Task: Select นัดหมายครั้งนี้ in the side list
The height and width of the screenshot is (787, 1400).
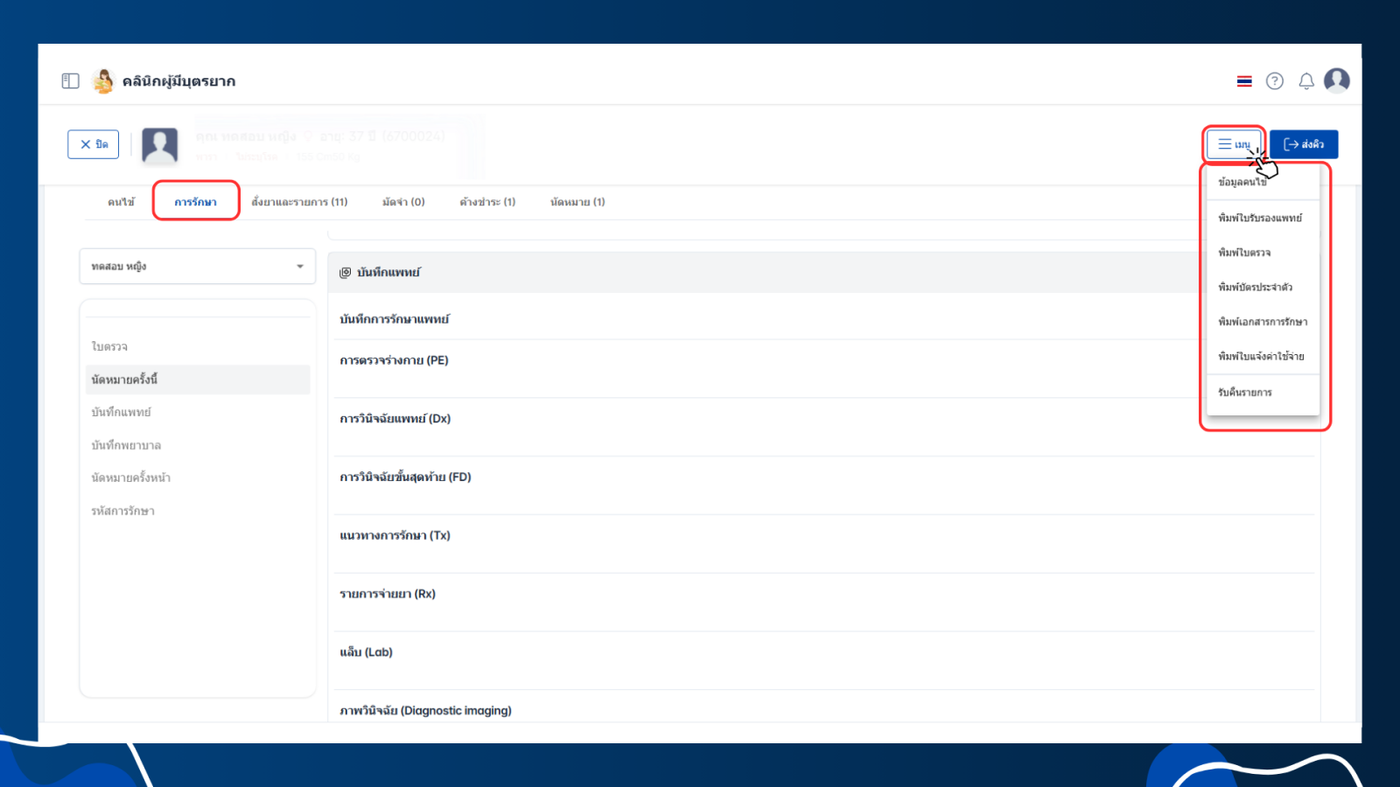Action: pos(198,380)
